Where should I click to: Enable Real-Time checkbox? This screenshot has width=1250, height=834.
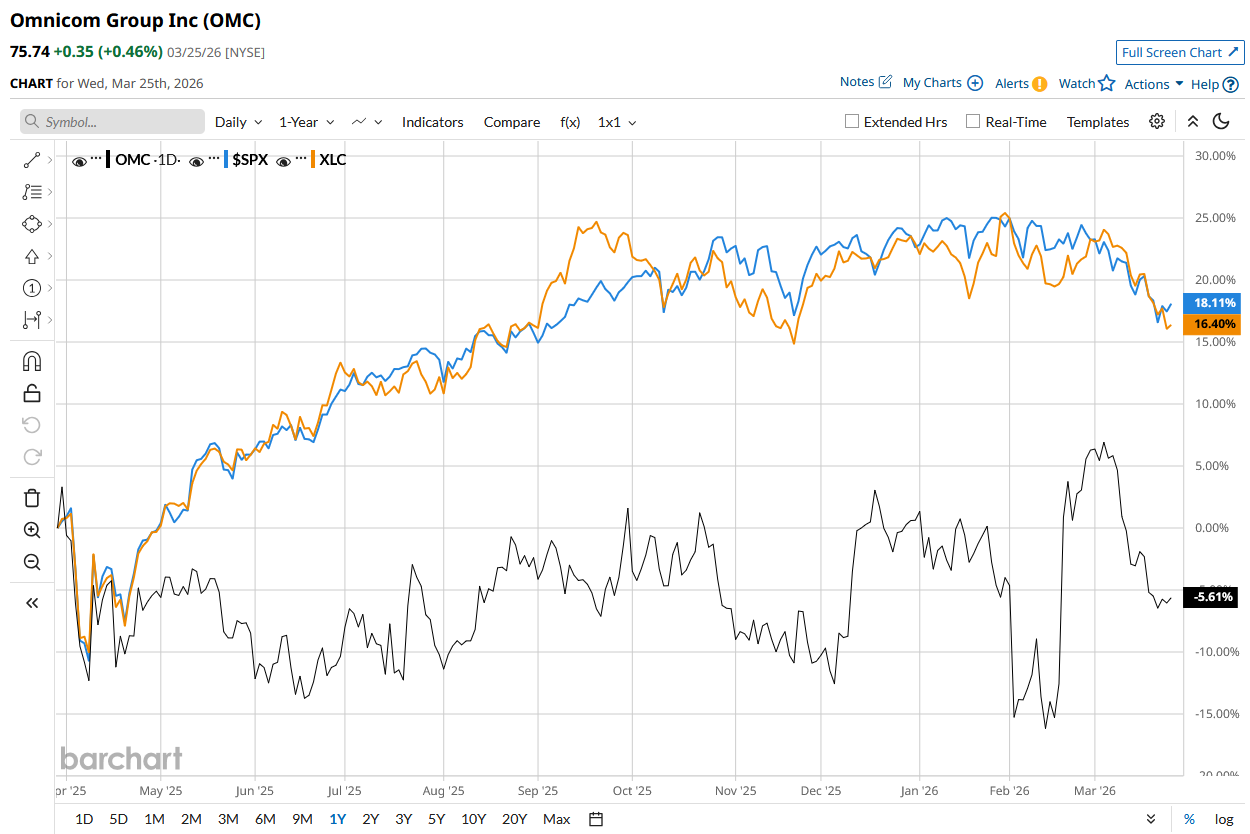tap(973, 121)
